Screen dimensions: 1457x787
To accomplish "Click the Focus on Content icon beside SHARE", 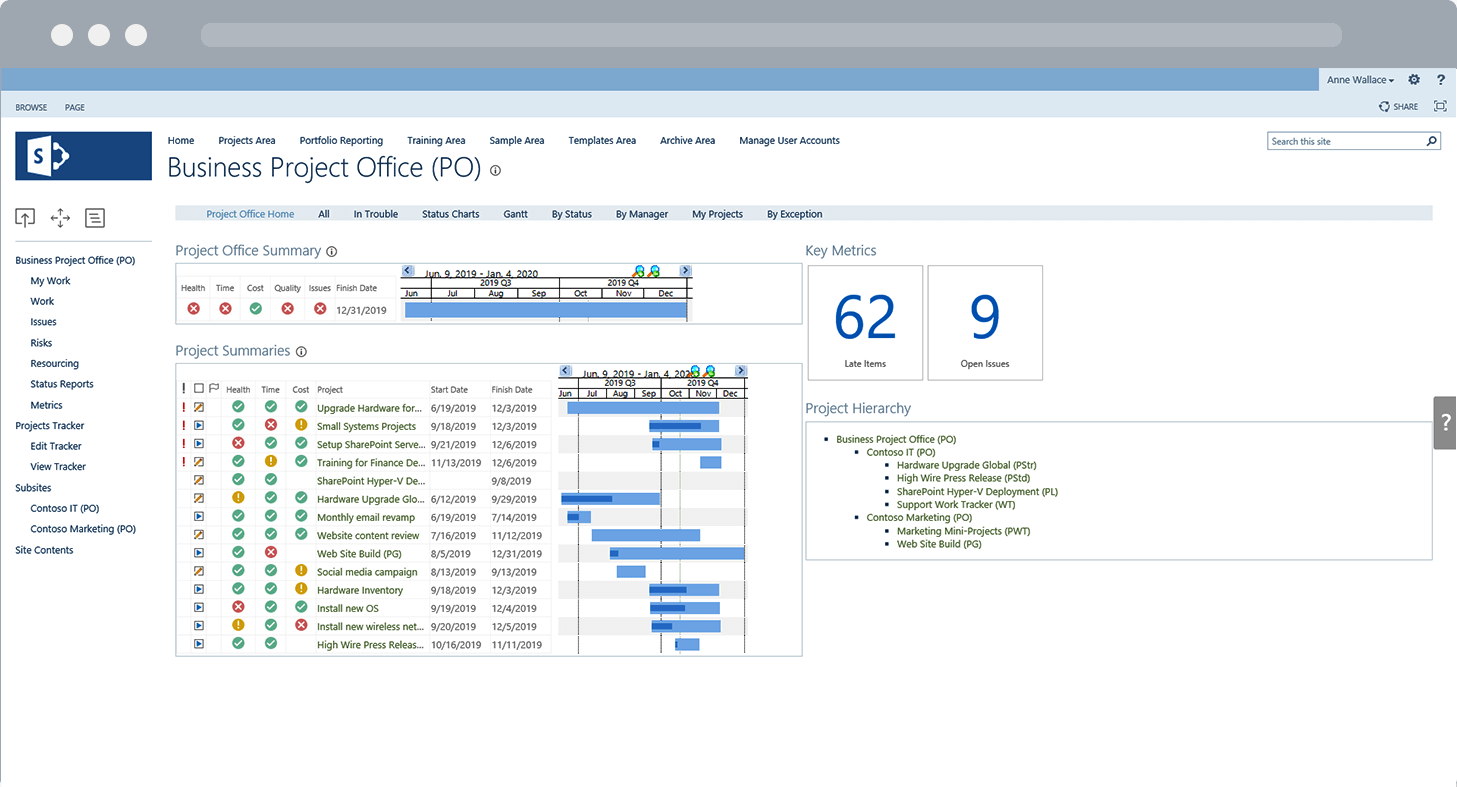I will (1440, 106).
